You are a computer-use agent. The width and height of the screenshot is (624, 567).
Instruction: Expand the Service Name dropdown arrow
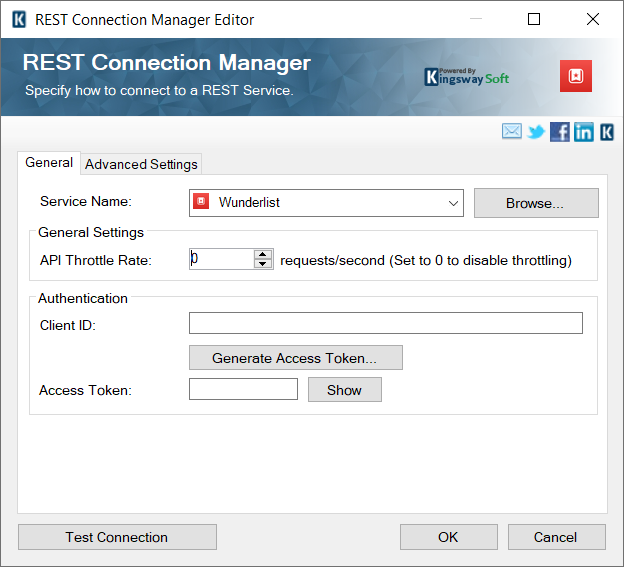[453, 203]
